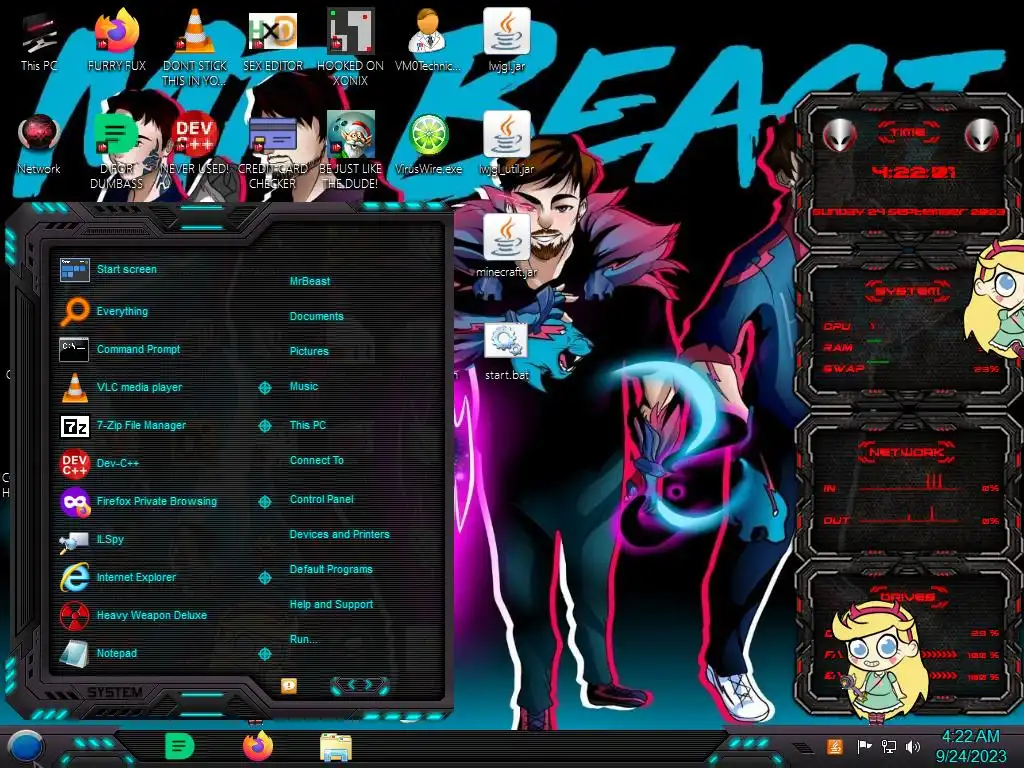This screenshot has height=768, width=1024.
Task: Open the Run... dialog link
Action: tap(303, 639)
